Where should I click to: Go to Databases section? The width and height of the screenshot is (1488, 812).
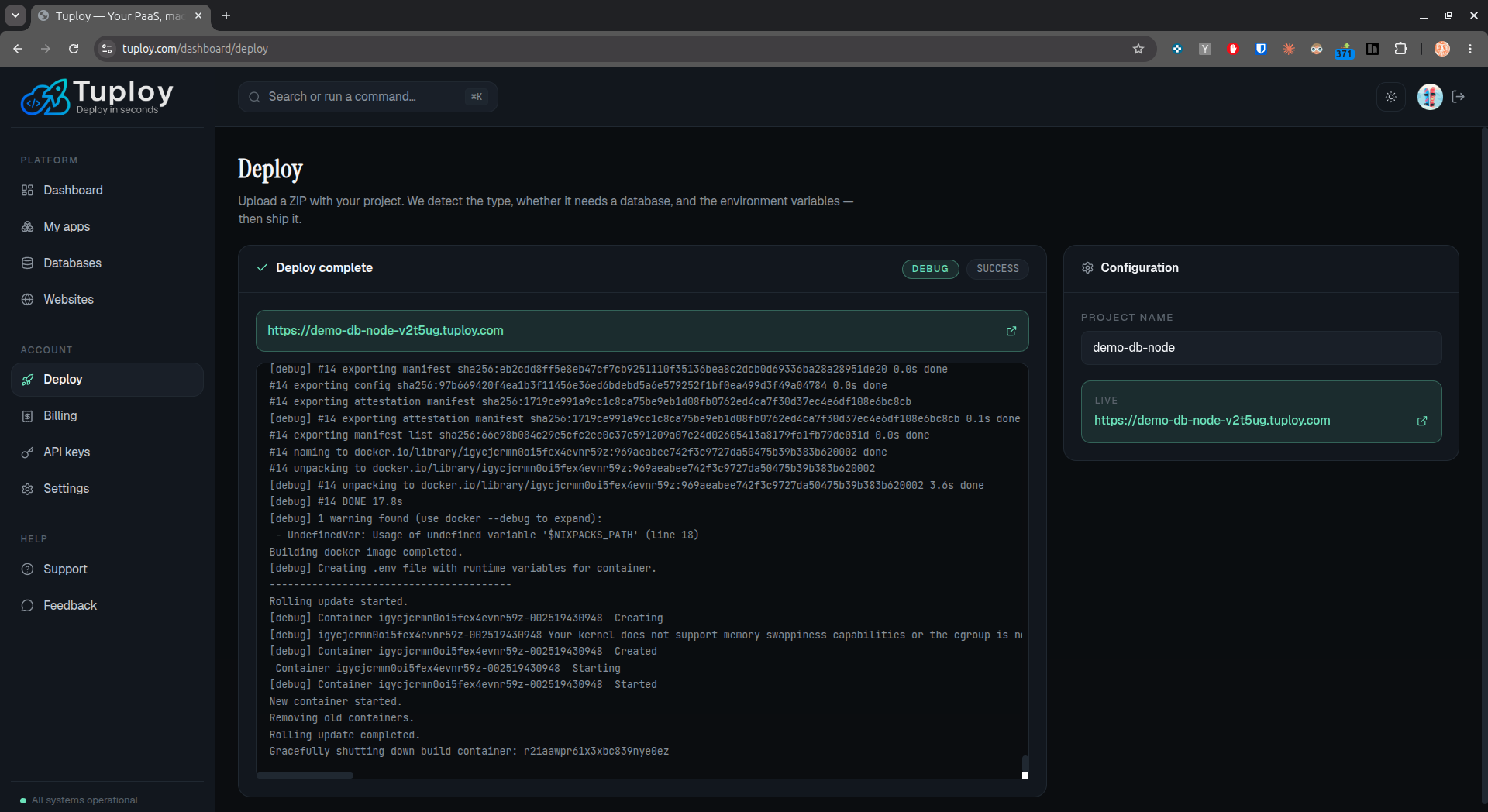pos(107,263)
